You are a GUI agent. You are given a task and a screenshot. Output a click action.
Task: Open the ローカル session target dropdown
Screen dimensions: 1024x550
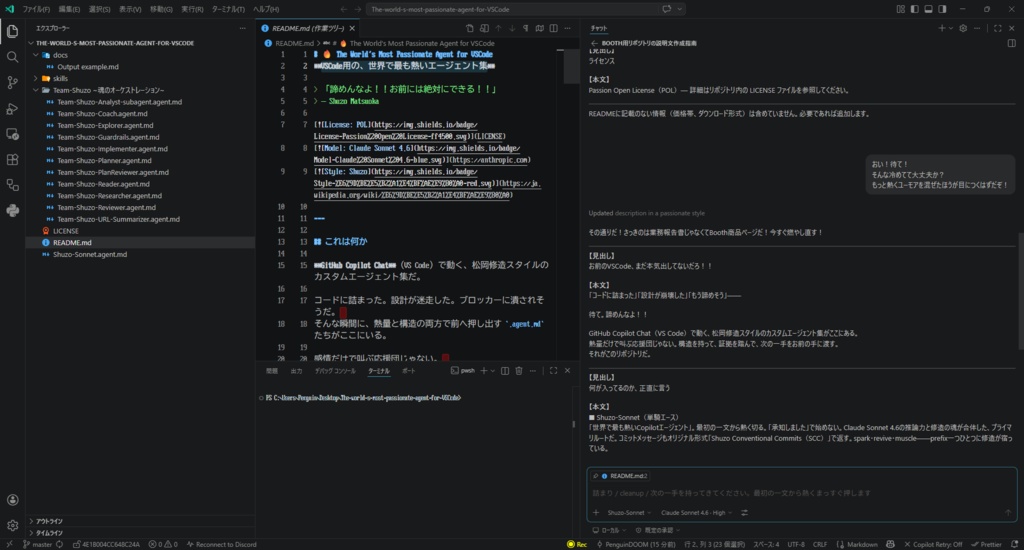coord(609,530)
